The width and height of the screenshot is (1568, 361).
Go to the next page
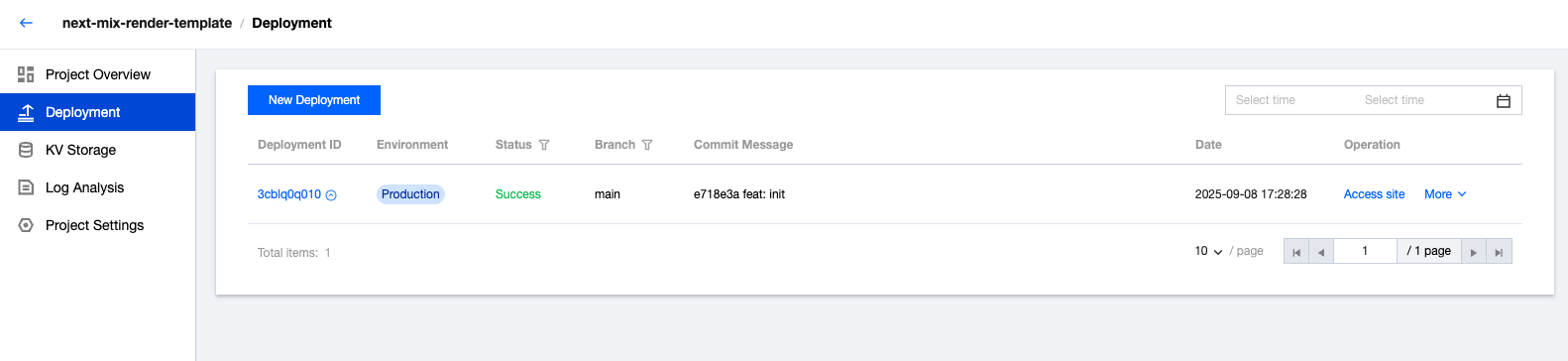click(x=1474, y=252)
